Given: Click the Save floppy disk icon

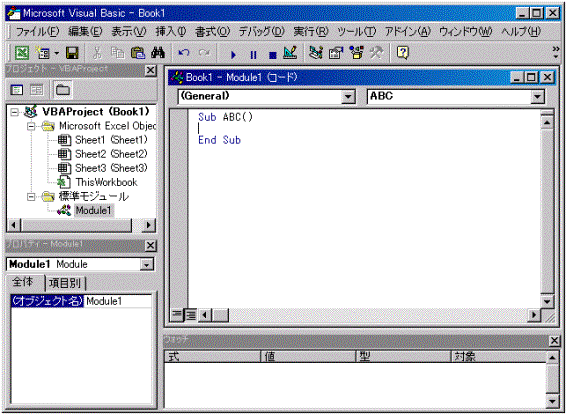Looking at the screenshot, I should 72,53.
